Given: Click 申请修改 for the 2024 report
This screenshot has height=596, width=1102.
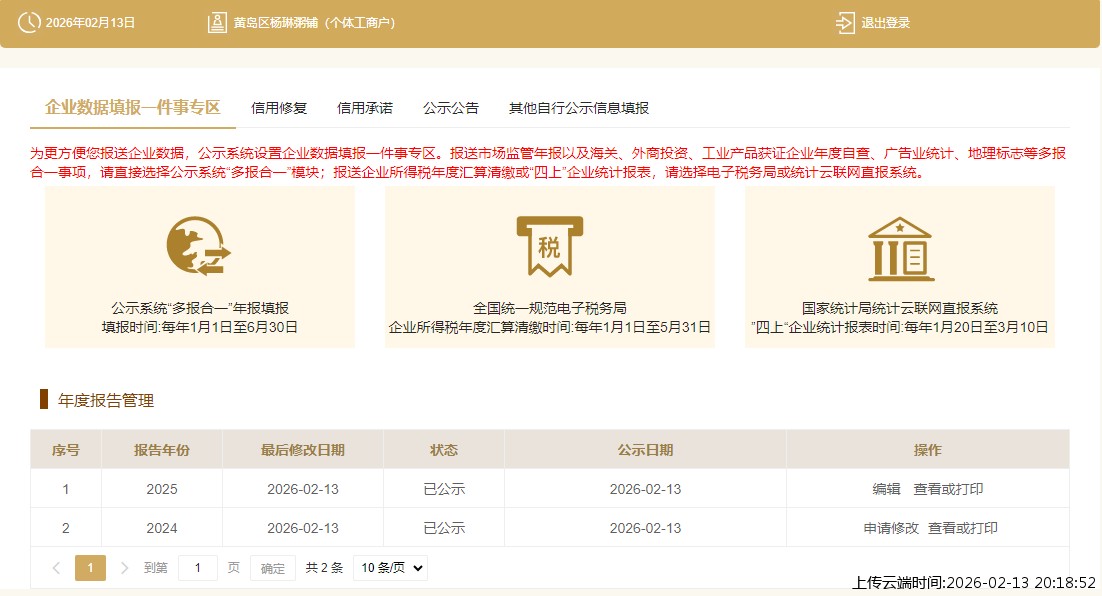Looking at the screenshot, I should click(x=890, y=527).
